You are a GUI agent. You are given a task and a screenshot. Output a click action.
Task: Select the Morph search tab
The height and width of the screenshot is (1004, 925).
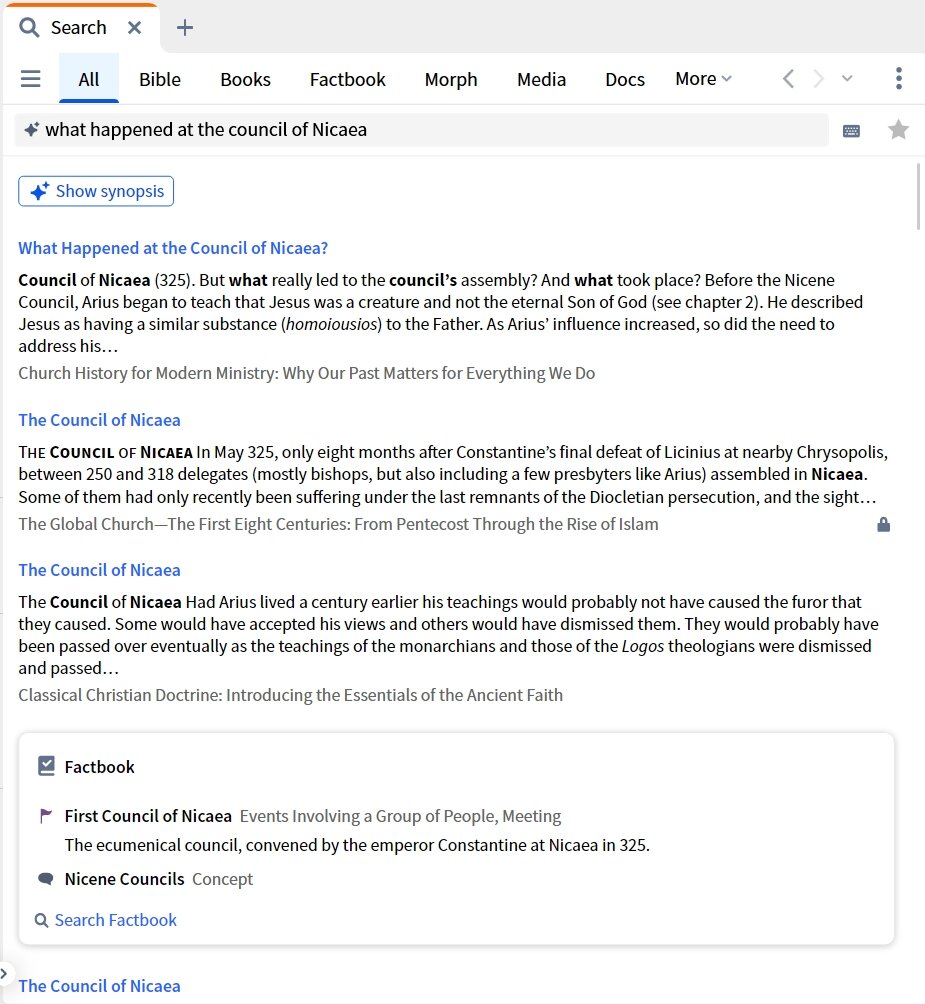(x=450, y=79)
